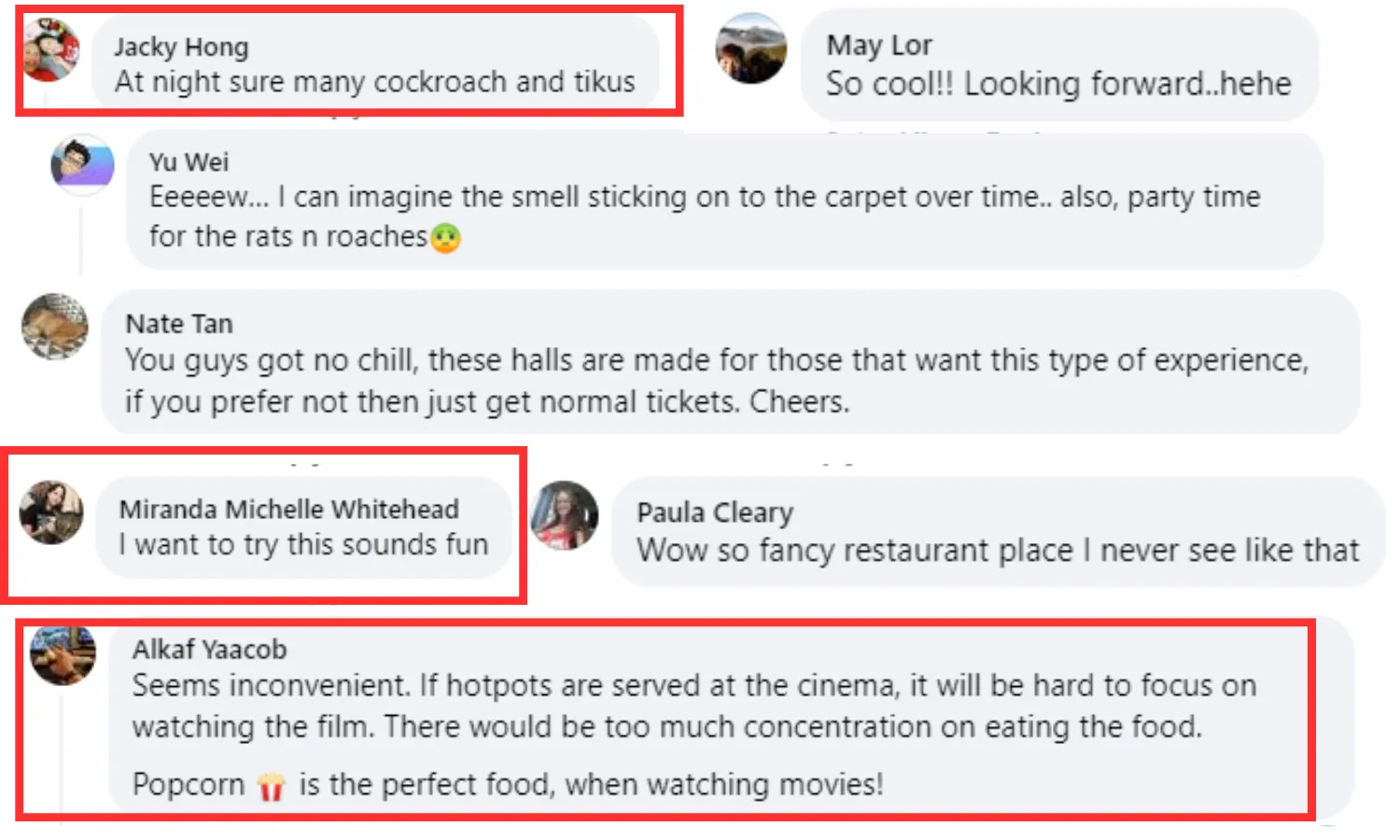Open Miranda Michelle Whitehead's avatar
The image size is (1400, 840).
[52, 511]
